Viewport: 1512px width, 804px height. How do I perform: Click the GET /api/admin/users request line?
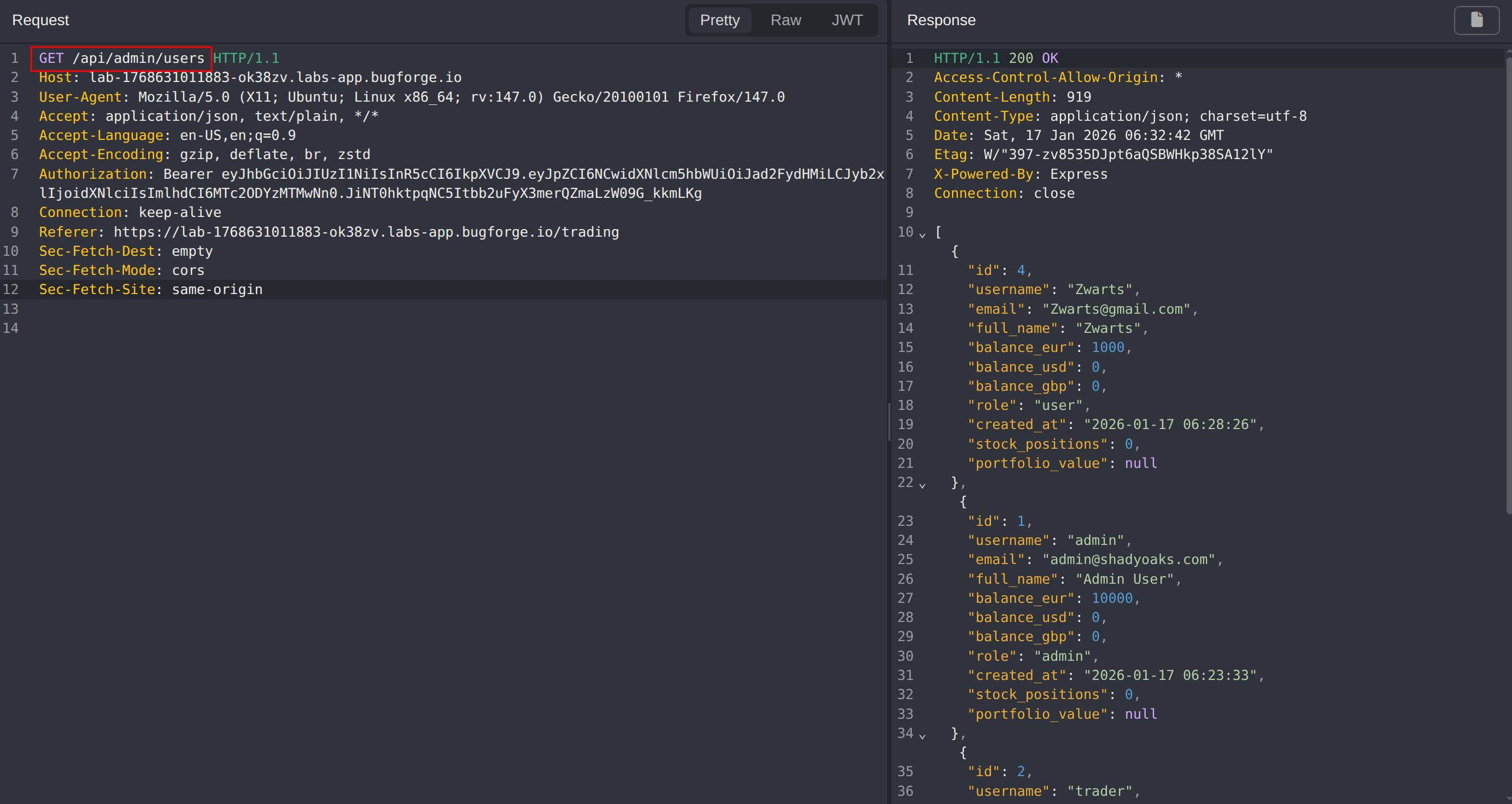point(121,58)
